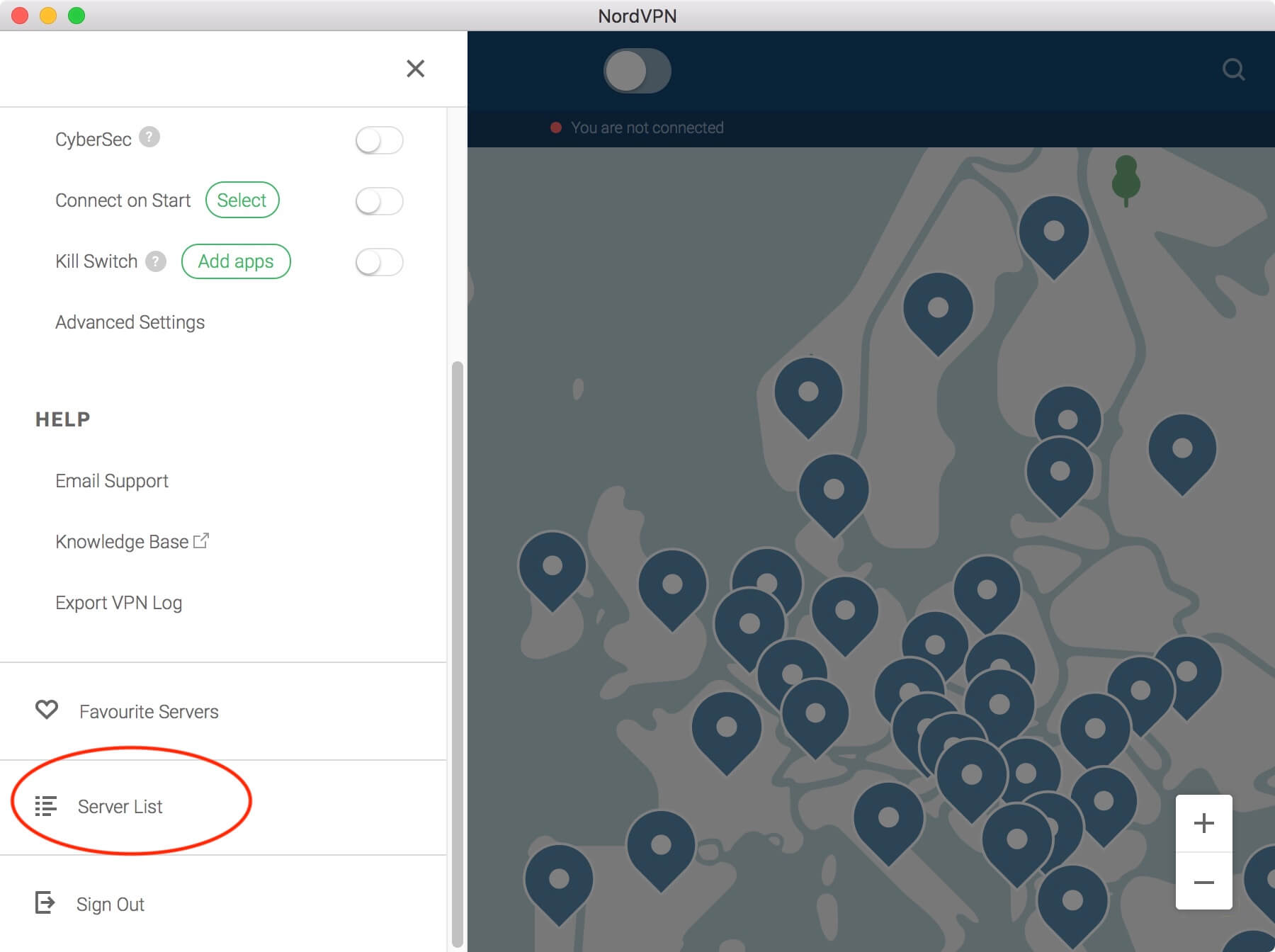The height and width of the screenshot is (952, 1275).
Task: Click the side panel scrollbar
Action: click(458, 654)
